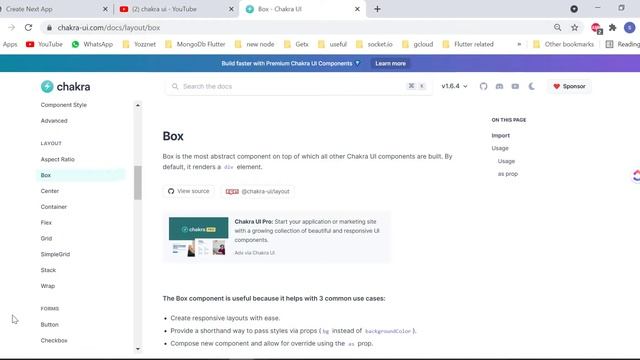Image resolution: width=640 pixels, height=360 pixels.
Task: Go forward with the browser arrow
Action: [11, 28]
